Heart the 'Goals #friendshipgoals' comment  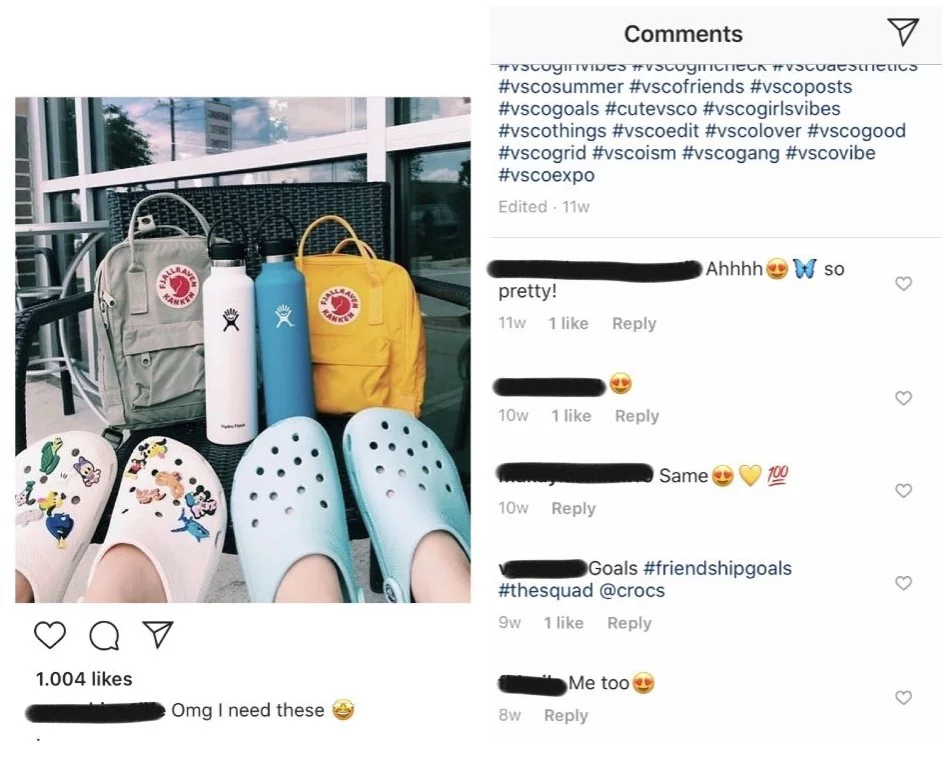[903, 583]
